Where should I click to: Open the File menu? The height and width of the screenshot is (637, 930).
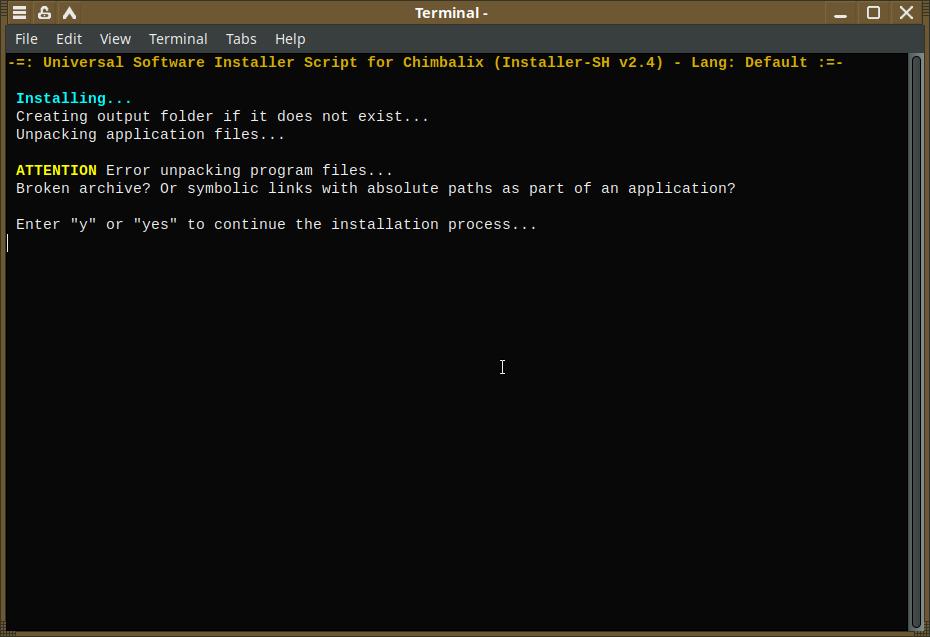(x=26, y=39)
